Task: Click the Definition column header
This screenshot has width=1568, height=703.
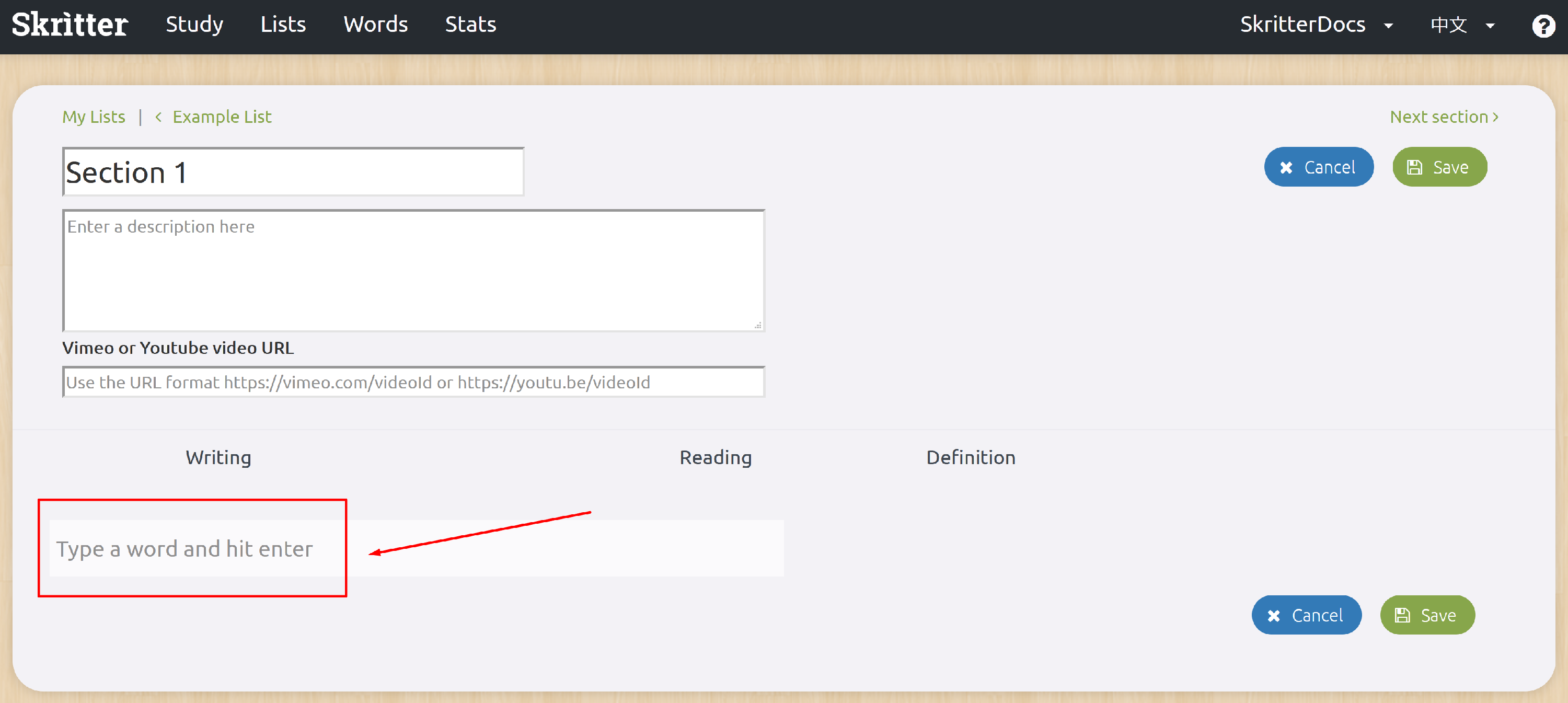Action: click(x=971, y=457)
